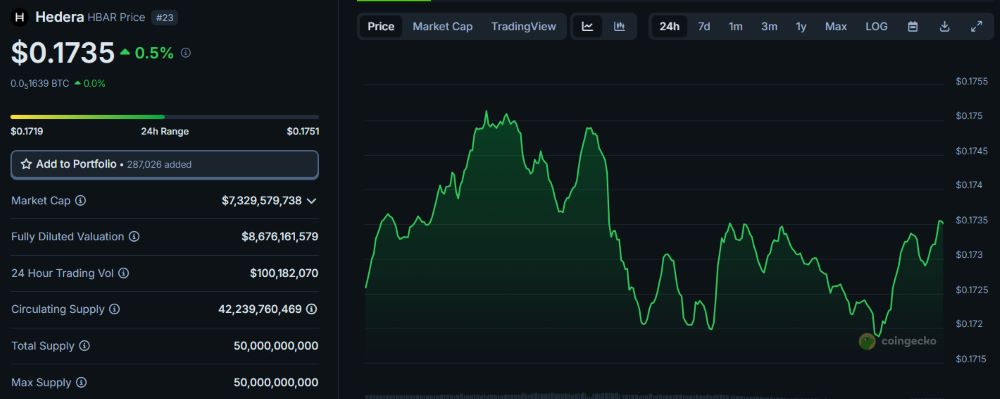Click the Hedera H logo icon

coord(19,17)
